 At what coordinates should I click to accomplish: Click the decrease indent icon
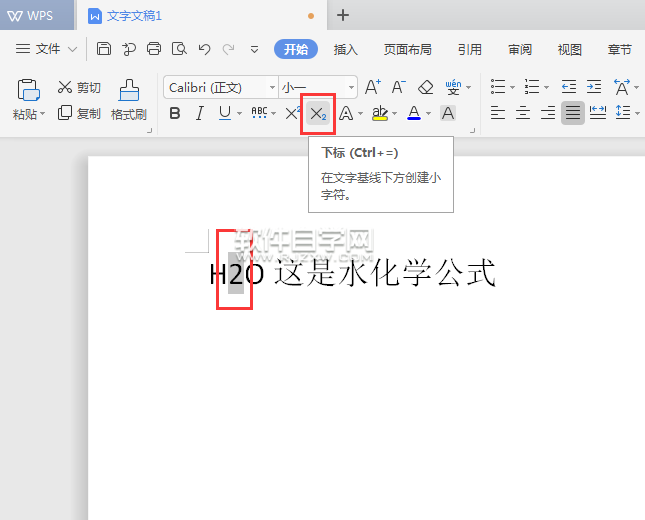click(x=569, y=87)
